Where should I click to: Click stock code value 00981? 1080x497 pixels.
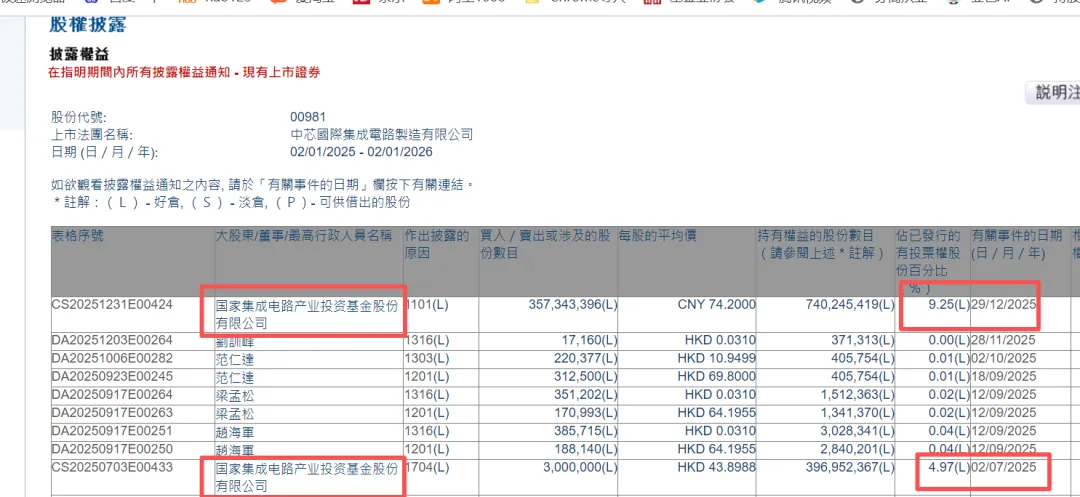point(308,117)
